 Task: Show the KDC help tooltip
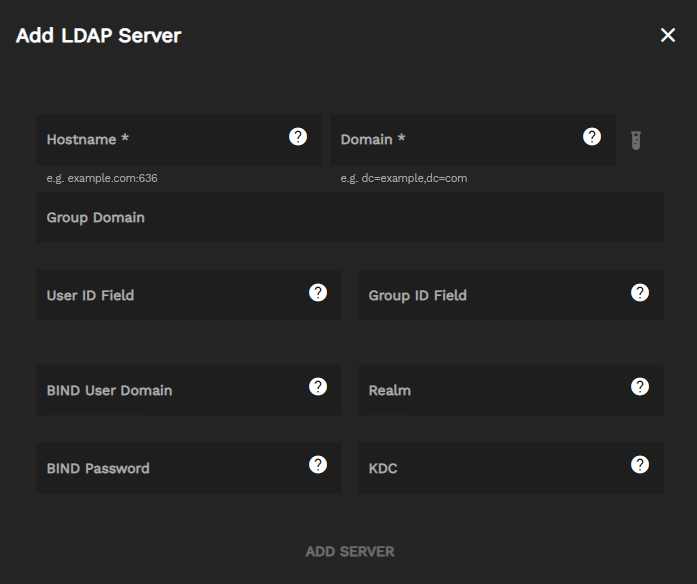[640, 465]
